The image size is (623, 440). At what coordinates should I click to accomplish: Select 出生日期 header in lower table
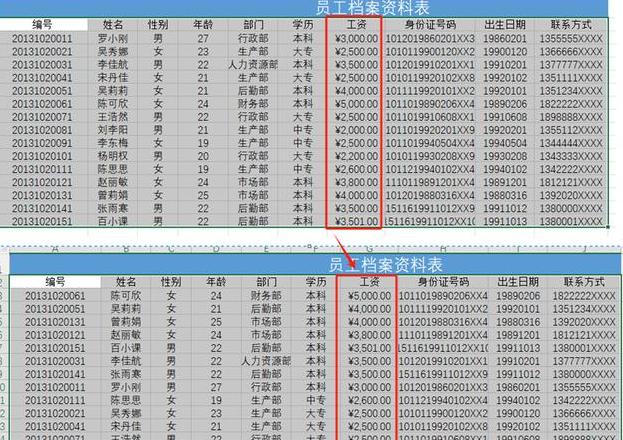click(x=518, y=282)
